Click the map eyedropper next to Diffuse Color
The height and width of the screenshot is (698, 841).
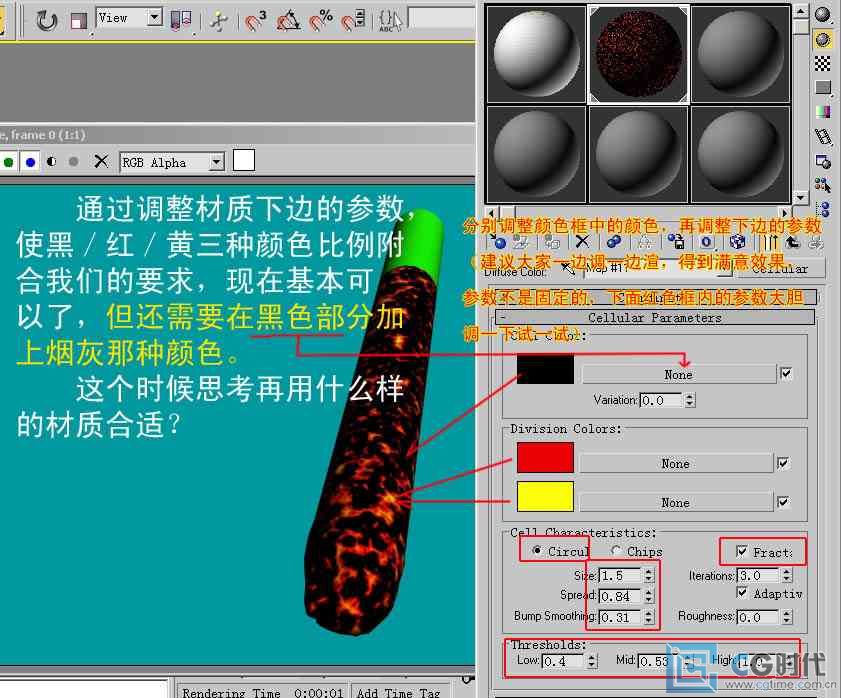click(567, 268)
